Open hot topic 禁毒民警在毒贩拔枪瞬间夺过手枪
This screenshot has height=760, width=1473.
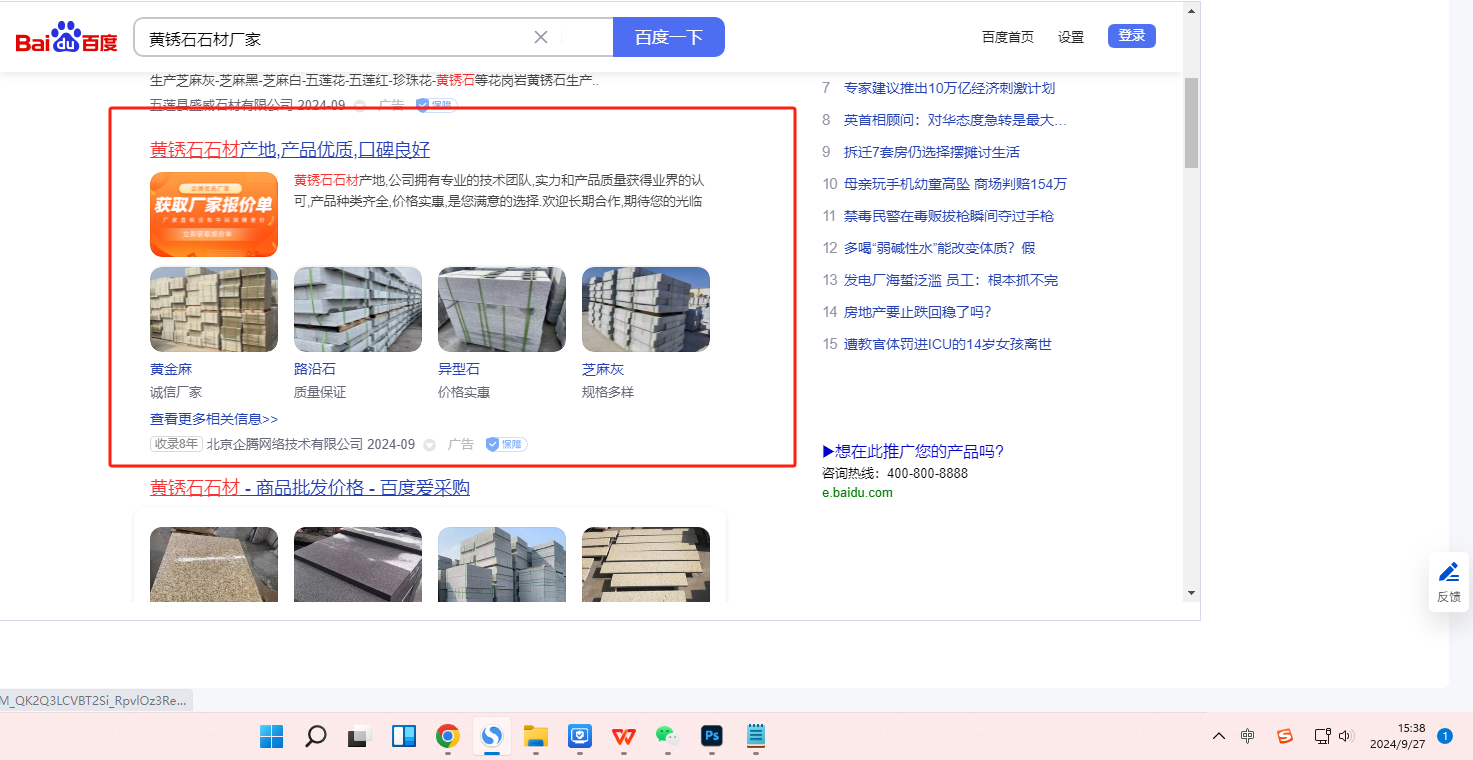coord(949,216)
